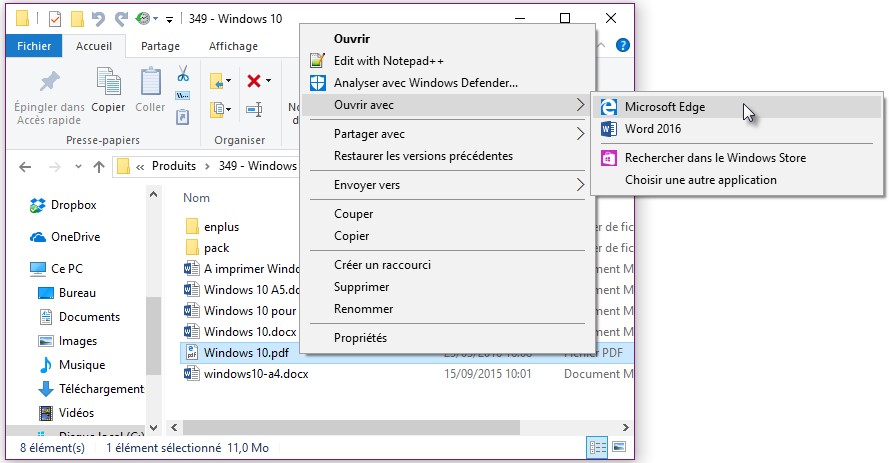Click the Nom column header
This screenshot has width=889, height=463.
(x=196, y=198)
